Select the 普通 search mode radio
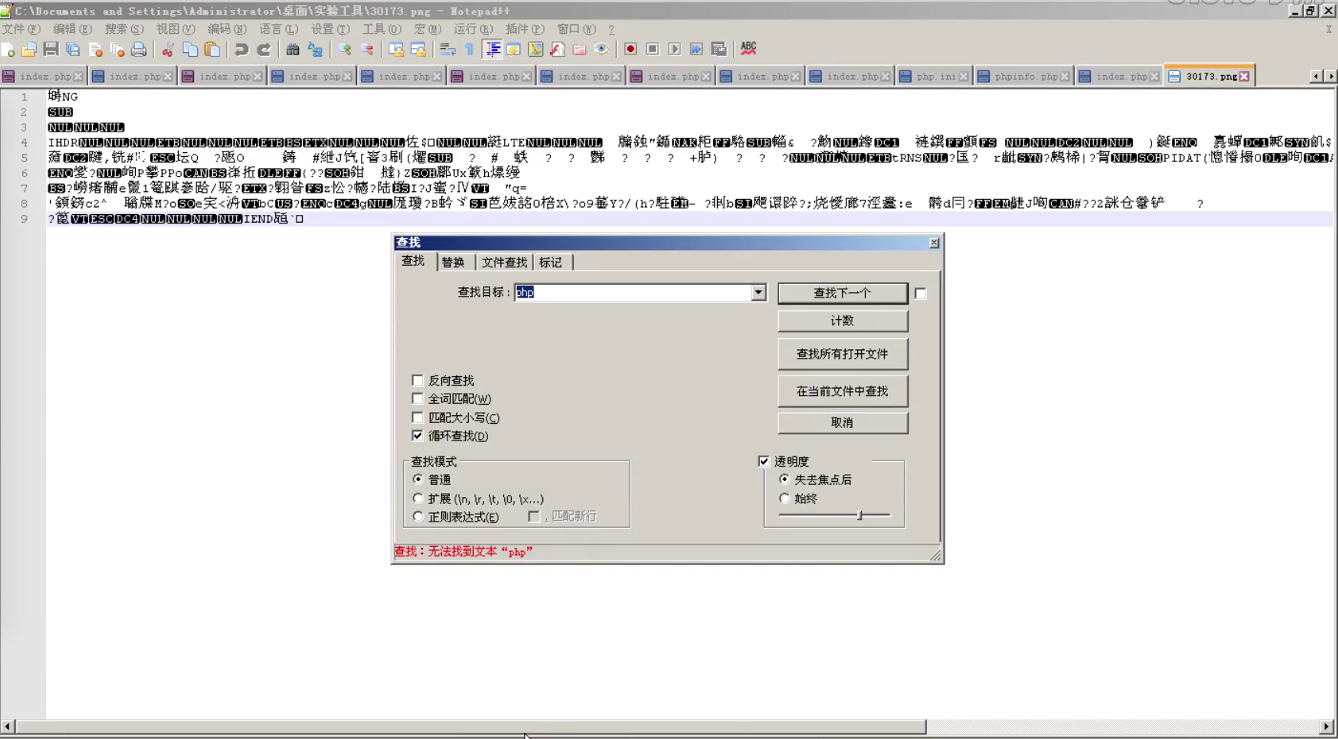The image size is (1338, 739). coord(418,480)
